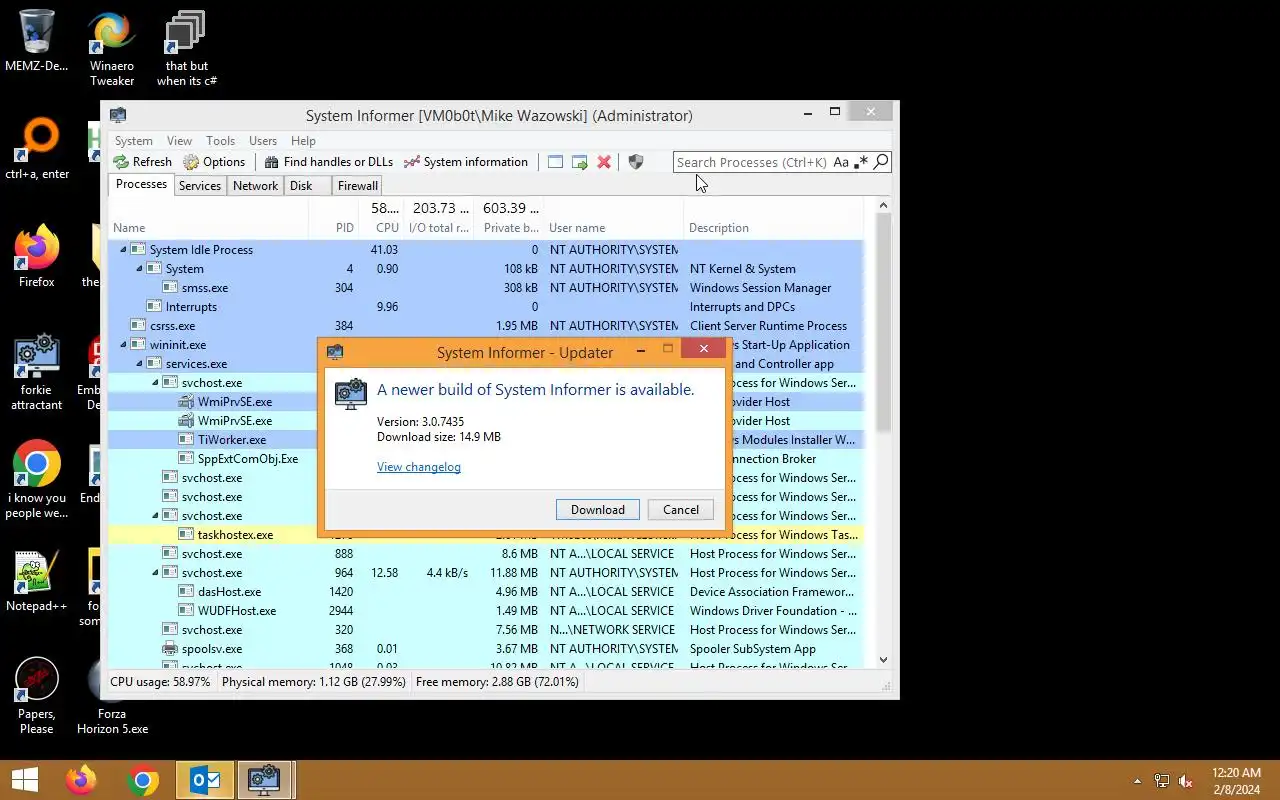Select the taskhostex.exe row
The height and width of the screenshot is (800, 1280).
point(235,535)
